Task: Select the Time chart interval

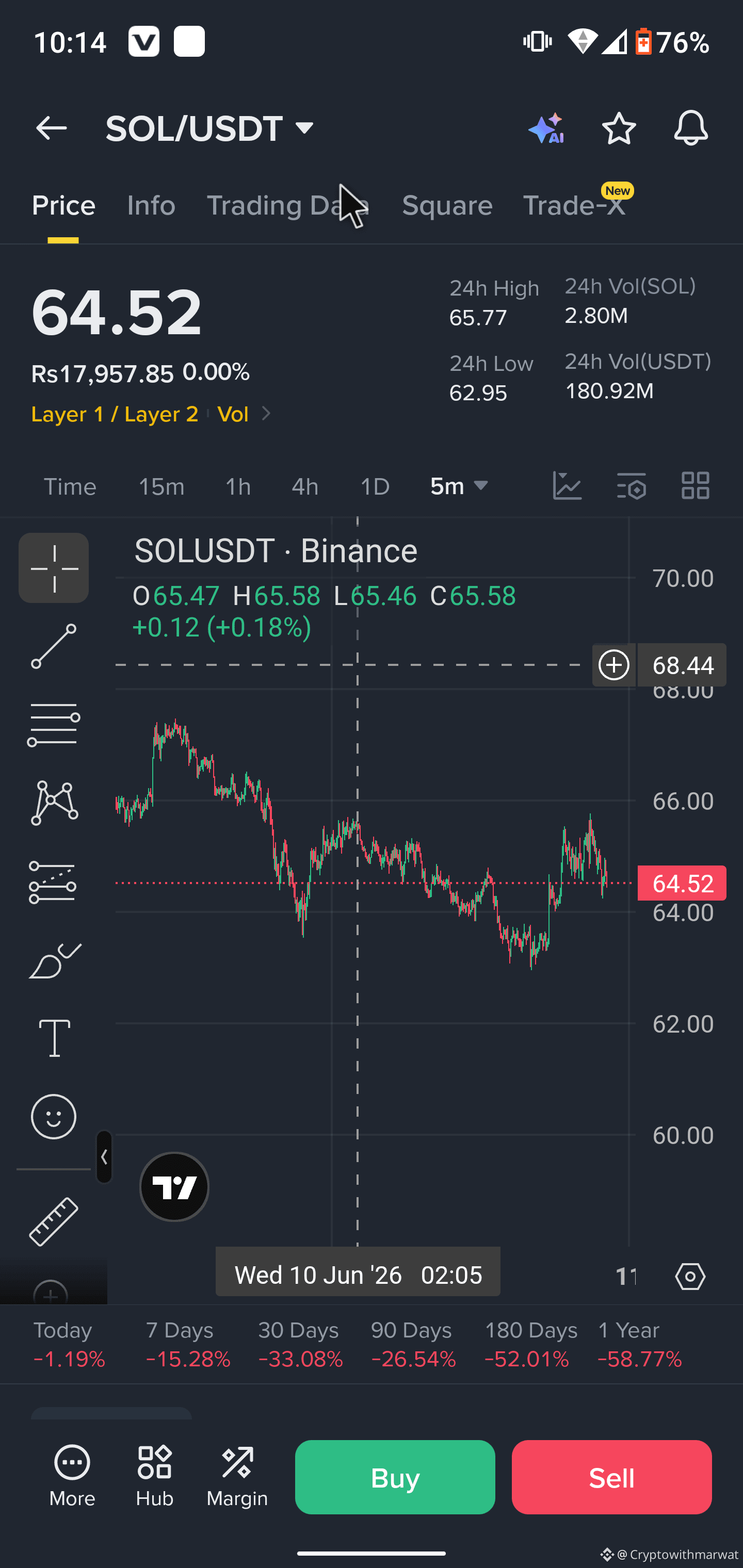Action: (x=70, y=486)
